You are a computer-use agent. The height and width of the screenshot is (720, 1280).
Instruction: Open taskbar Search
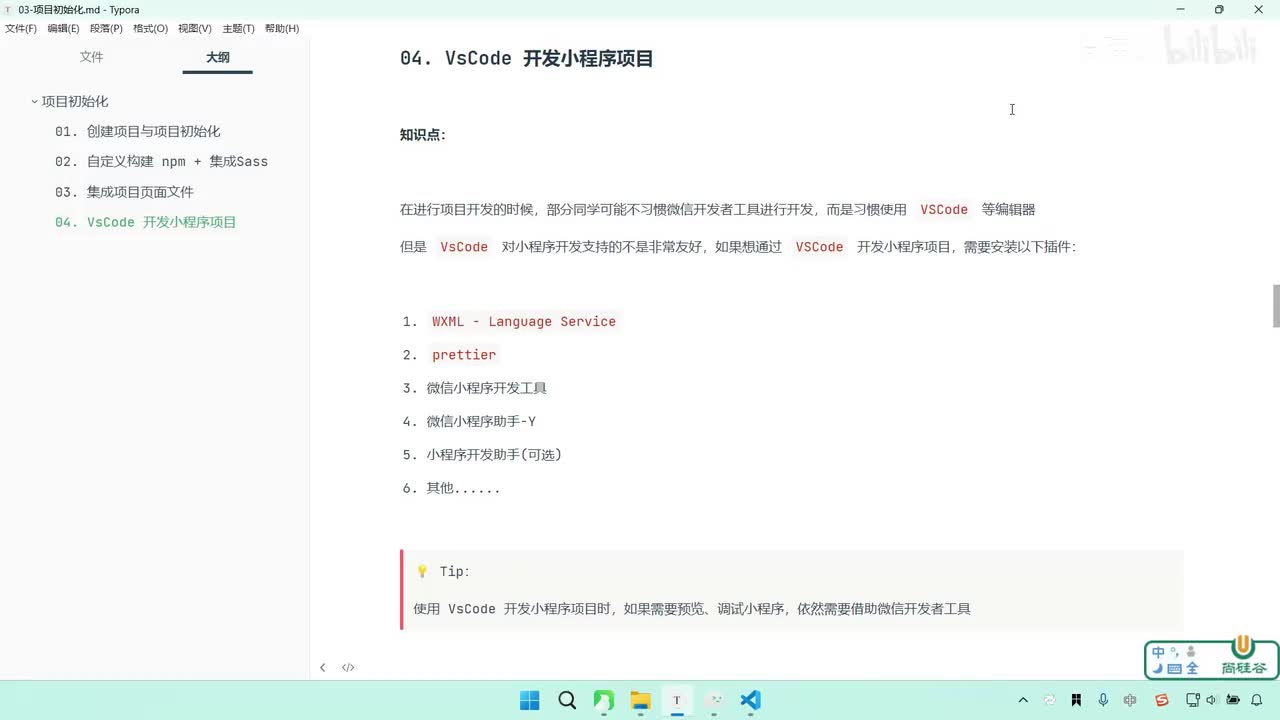tap(567, 700)
